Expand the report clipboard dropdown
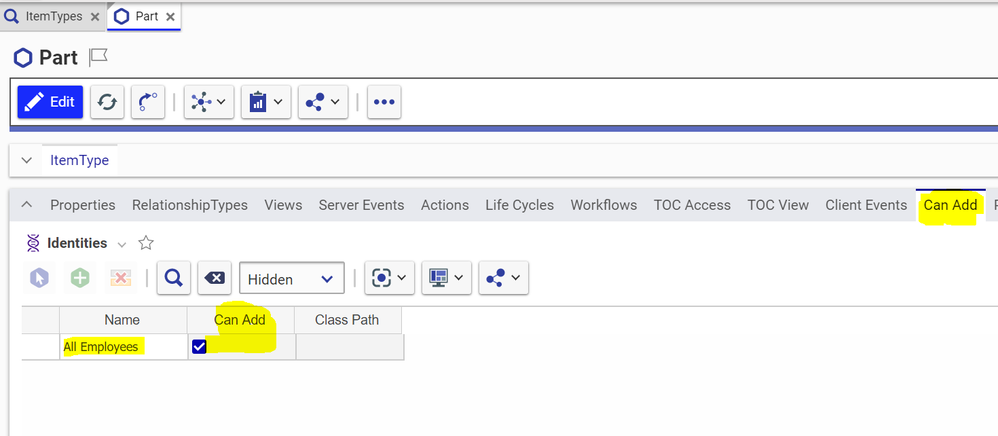The width and height of the screenshot is (998, 436). tap(265, 102)
